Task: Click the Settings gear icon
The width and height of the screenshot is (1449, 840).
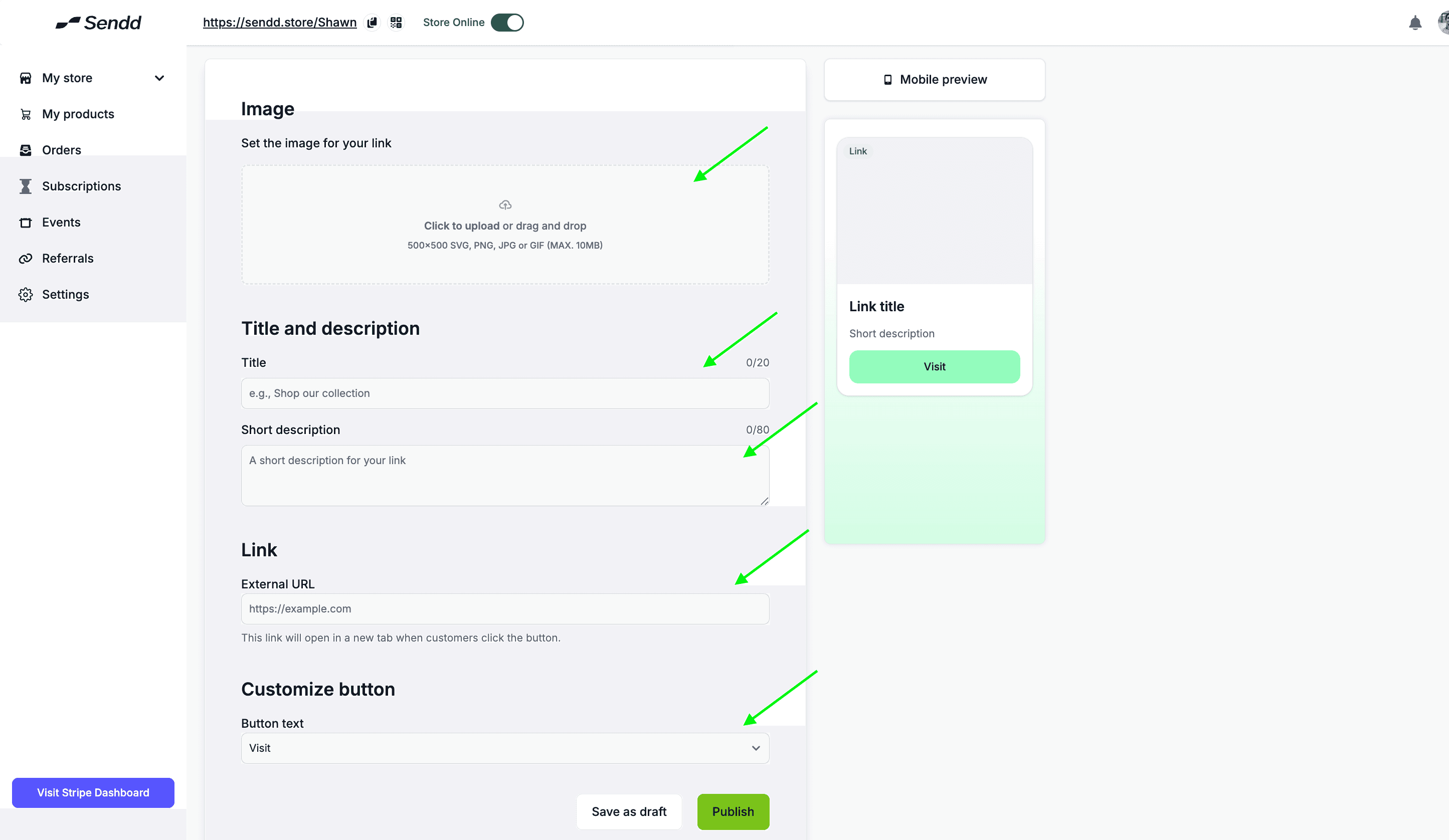Action: click(x=25, y=294)
